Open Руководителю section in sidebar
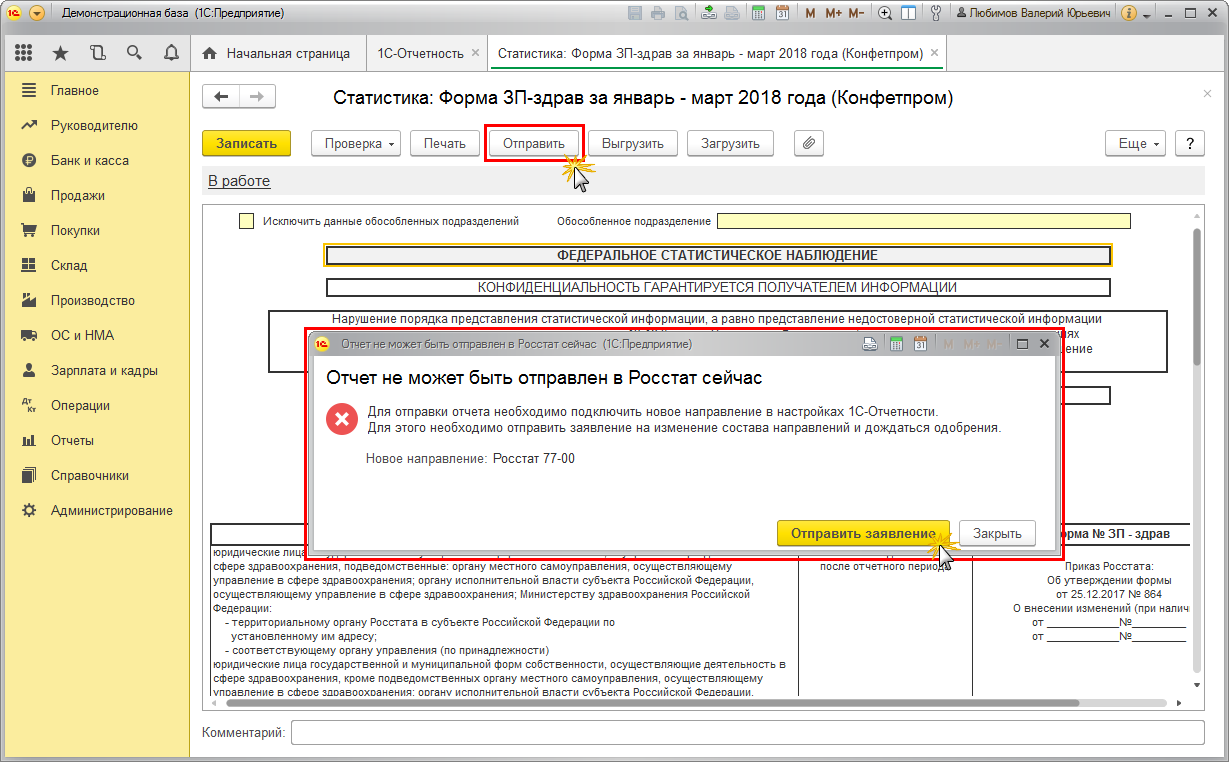The width and height of the screenshot is (1229, 762). [x=95, y=125]
